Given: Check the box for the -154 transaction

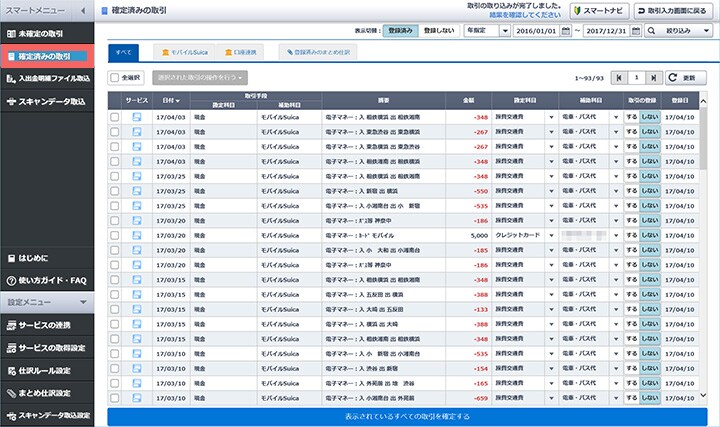Looking at the screenshot, I should pyautogui.click(x=114, y=368).
